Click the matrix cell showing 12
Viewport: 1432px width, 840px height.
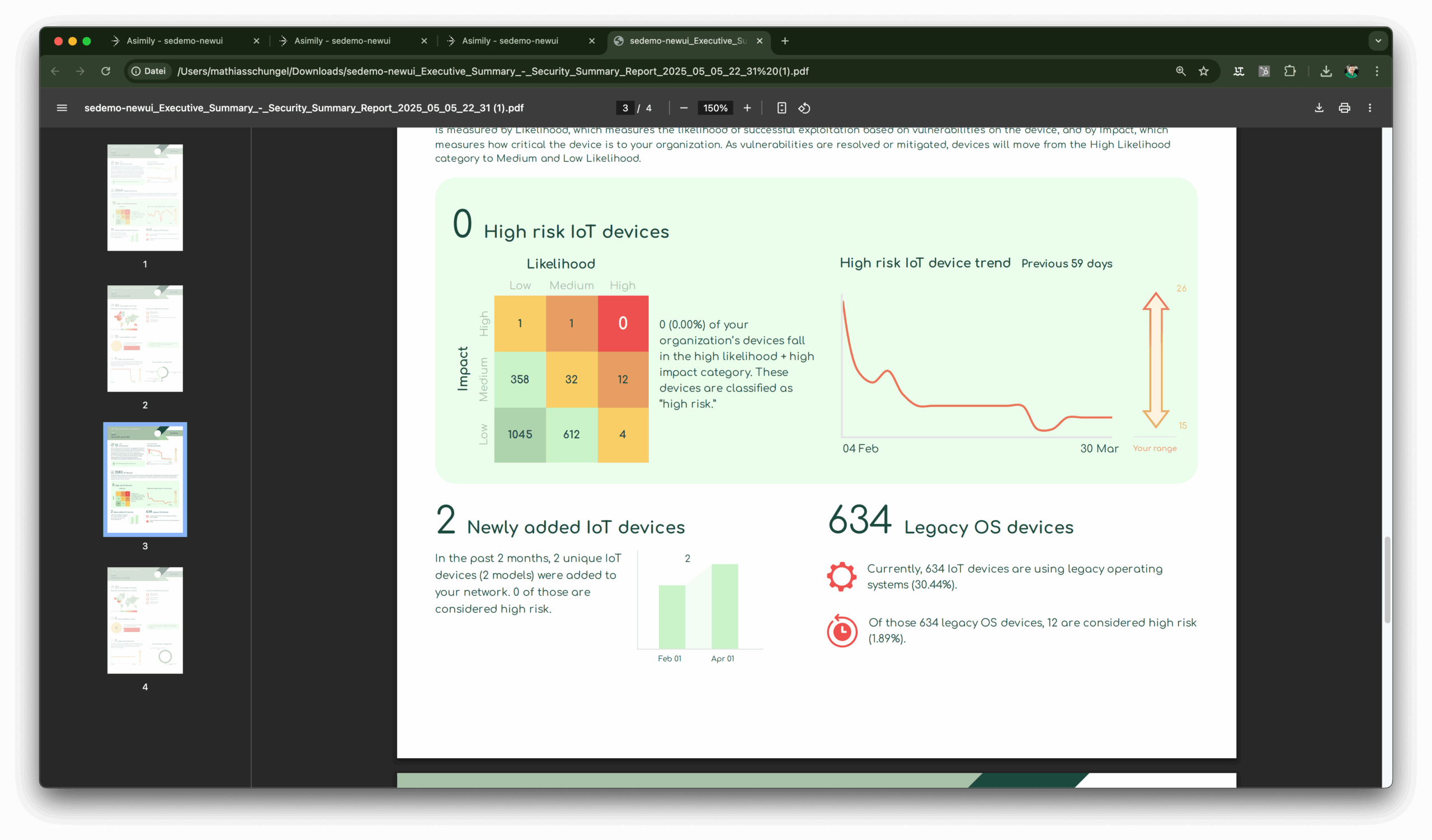coord(623,379)
